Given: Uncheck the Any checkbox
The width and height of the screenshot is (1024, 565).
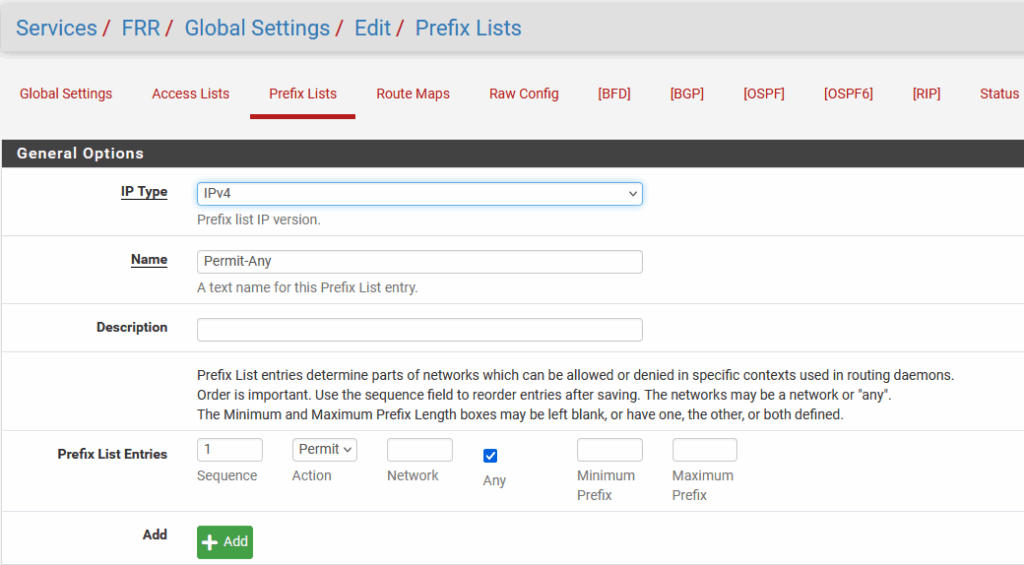Looking at the screenshot, I should (x=490, y=456).
